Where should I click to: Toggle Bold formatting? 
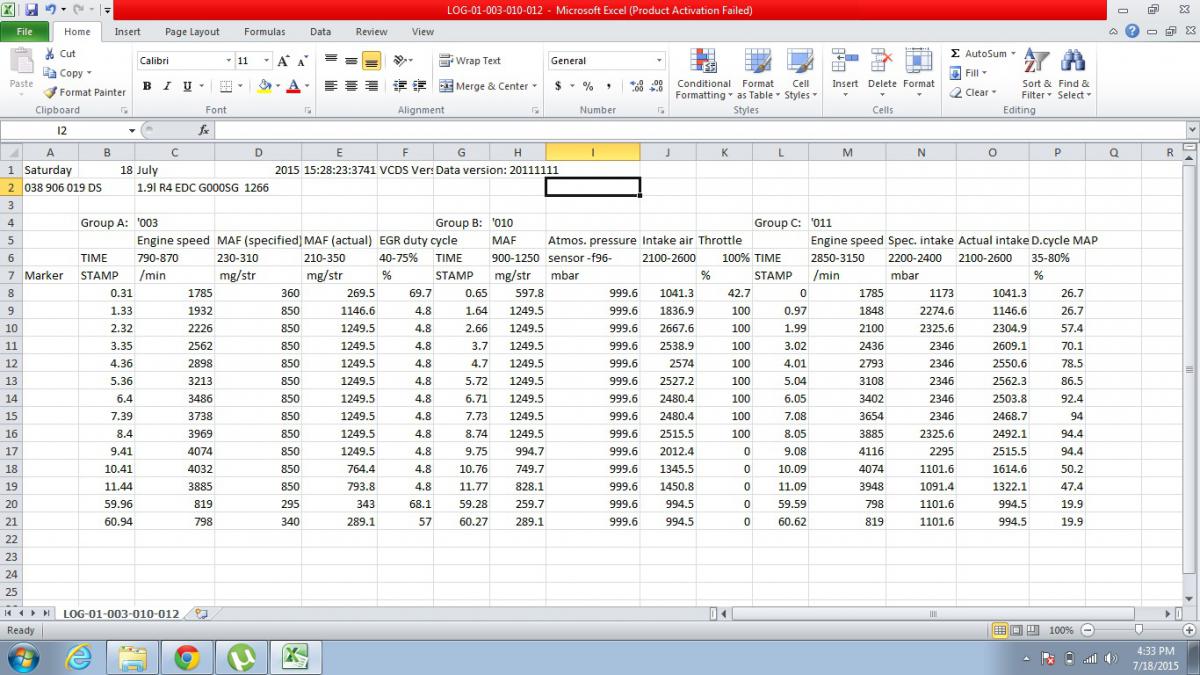click(147, 86)
